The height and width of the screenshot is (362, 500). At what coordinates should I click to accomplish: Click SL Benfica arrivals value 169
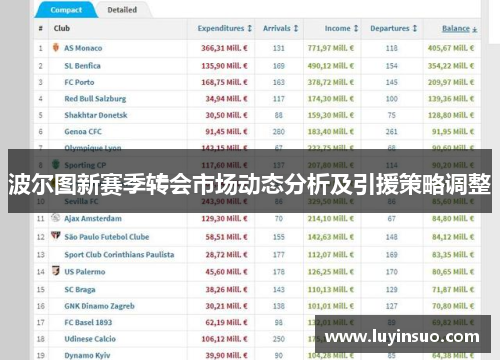[x=279, y=66]
